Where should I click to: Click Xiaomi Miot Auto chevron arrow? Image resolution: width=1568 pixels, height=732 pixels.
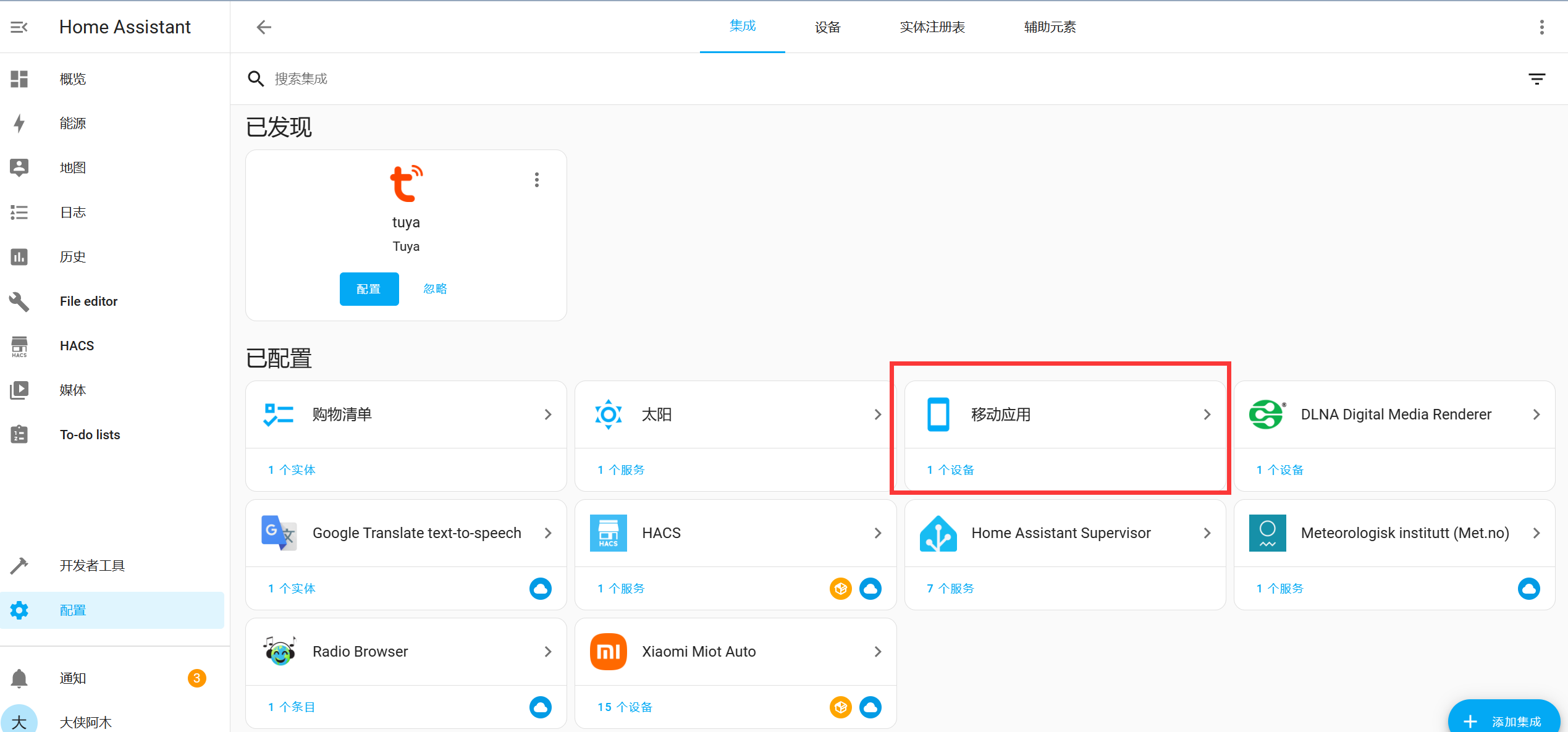tap(878, 652)
